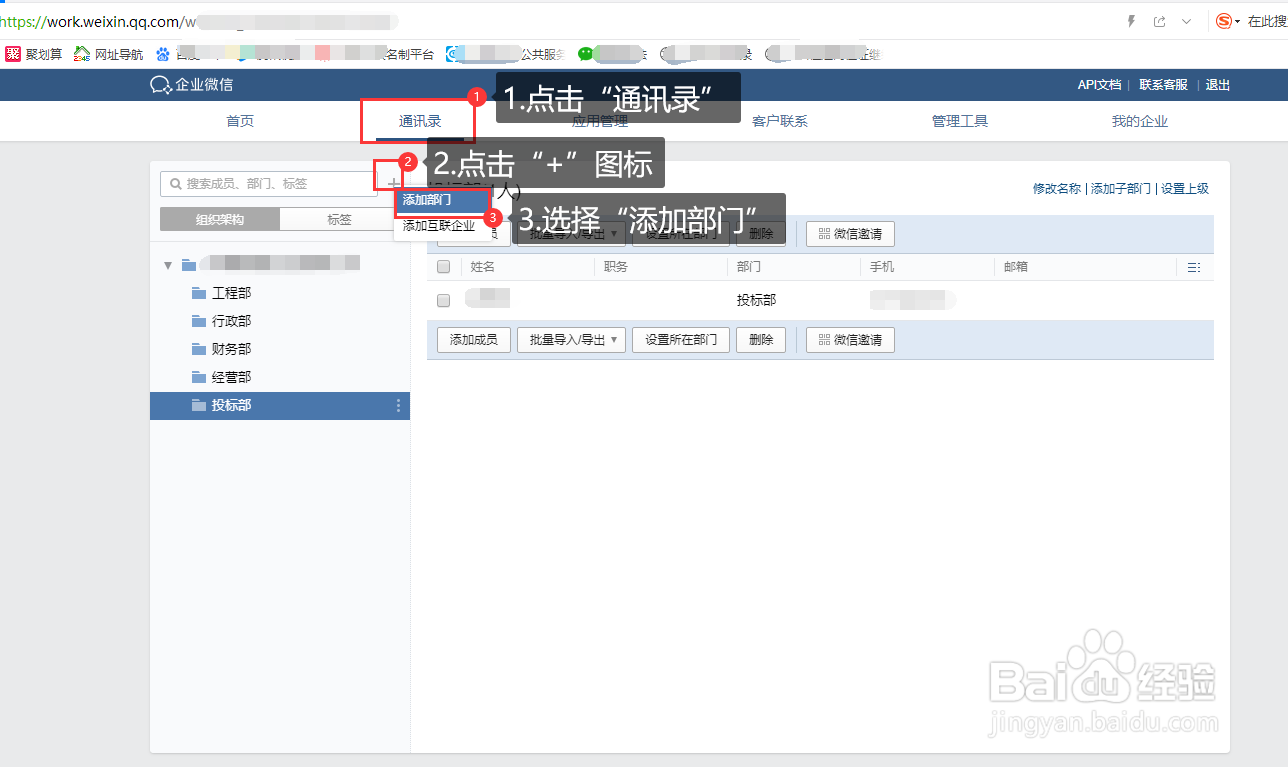Click the magnifier icon in search box

tap(176, 184)
